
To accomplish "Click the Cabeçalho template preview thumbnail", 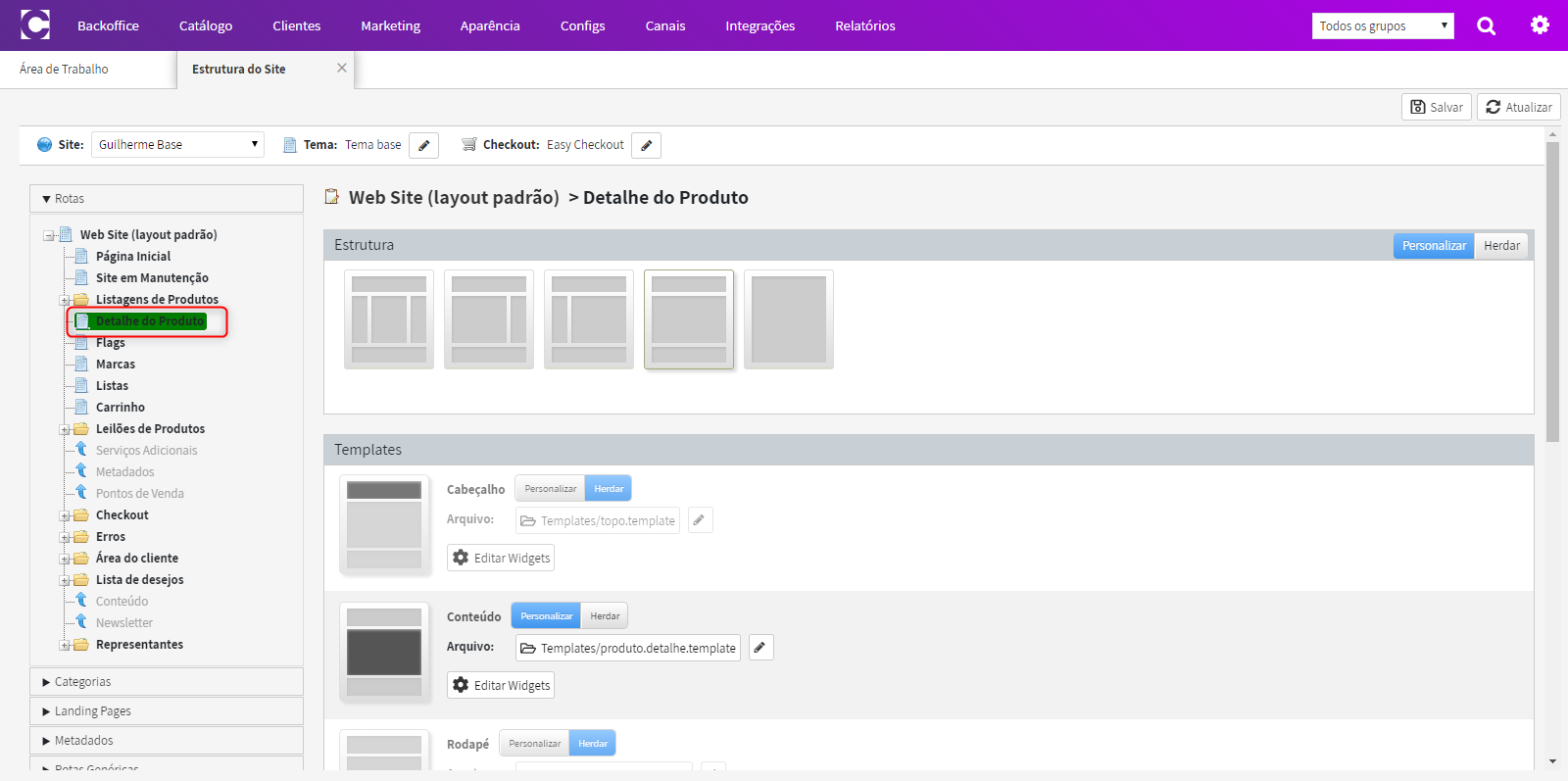I will (384, 525).
